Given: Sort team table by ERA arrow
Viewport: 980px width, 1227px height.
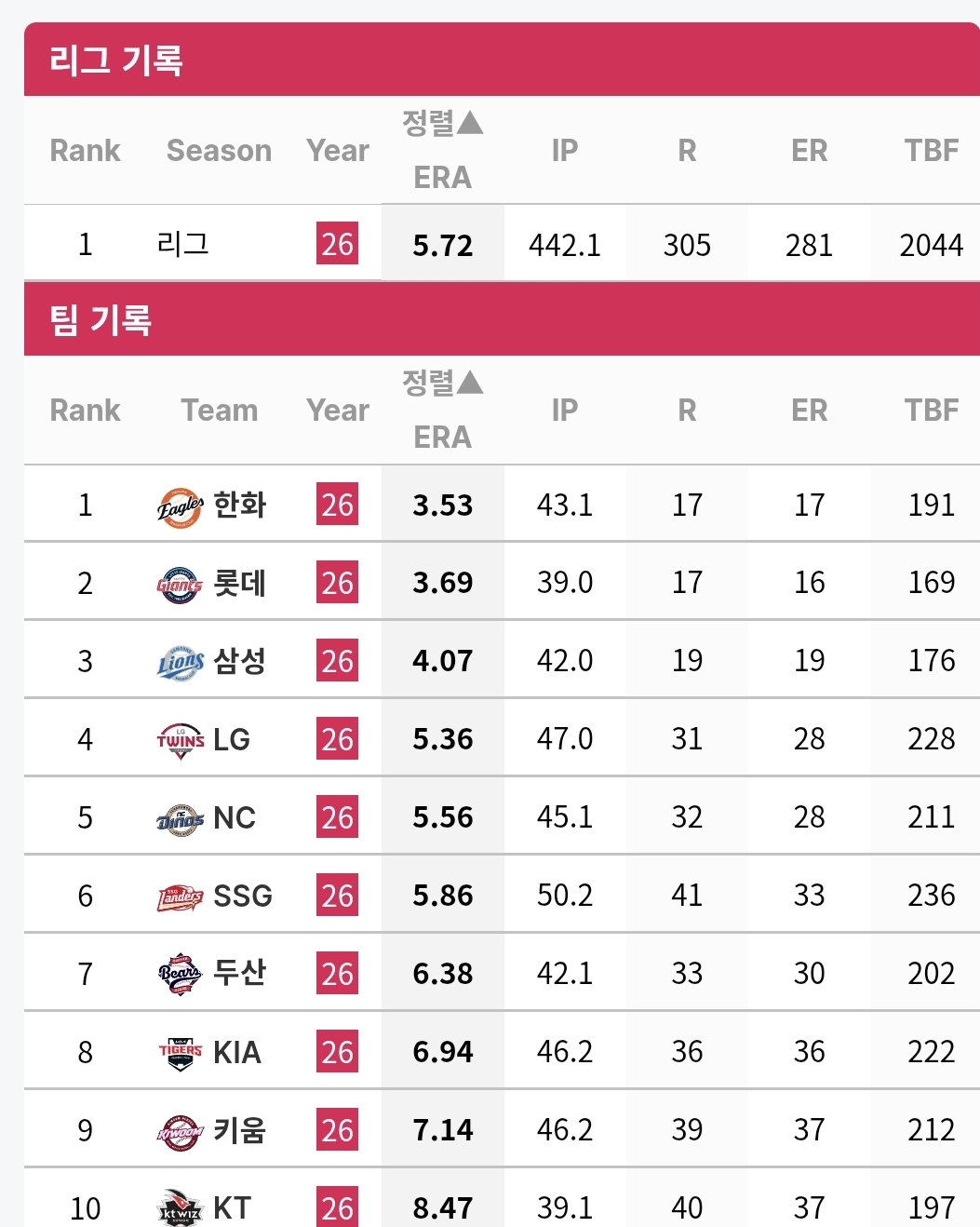Looking at the screenshot, I should (x=470, y=382).
